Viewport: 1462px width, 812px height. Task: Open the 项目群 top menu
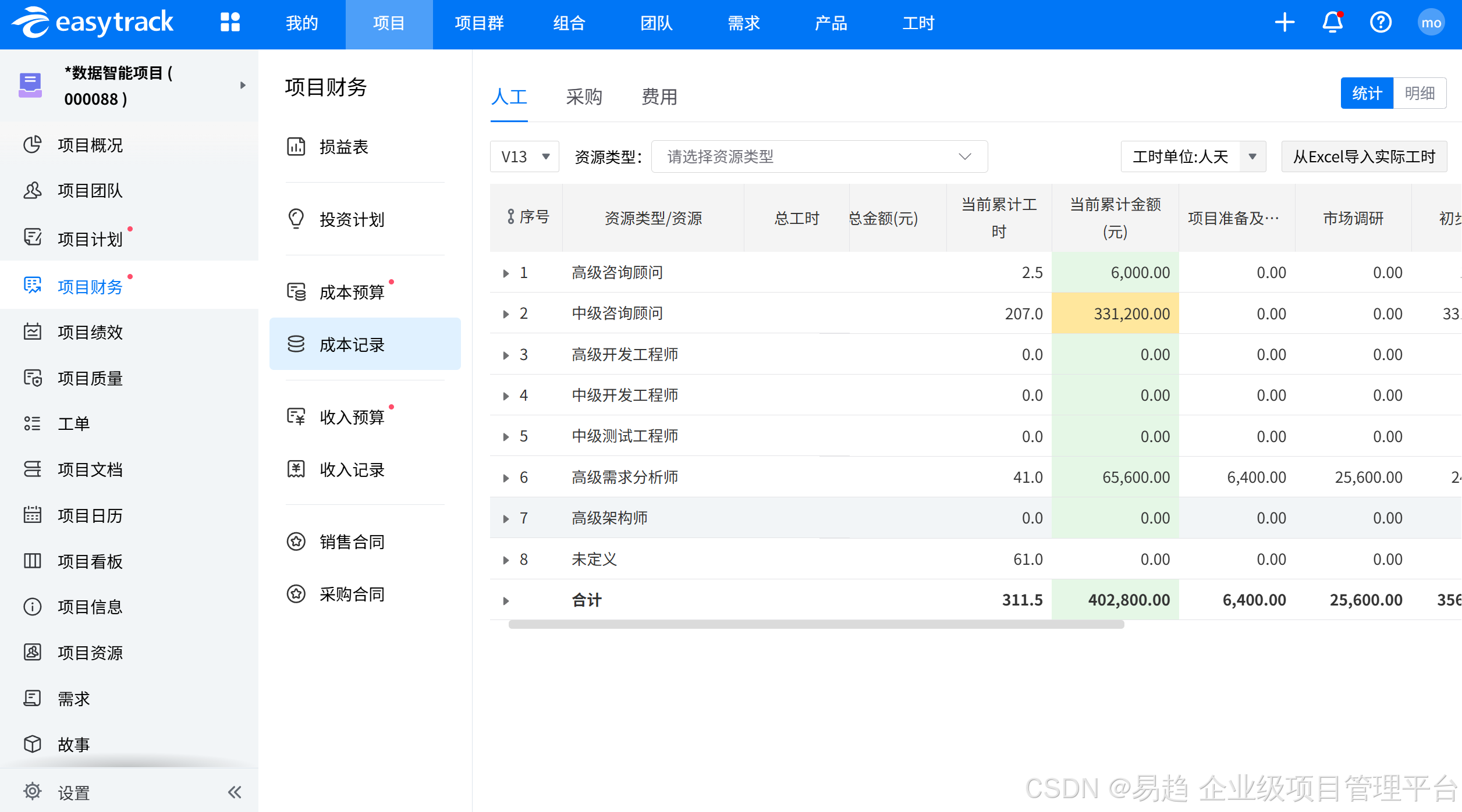coord(479,23)
